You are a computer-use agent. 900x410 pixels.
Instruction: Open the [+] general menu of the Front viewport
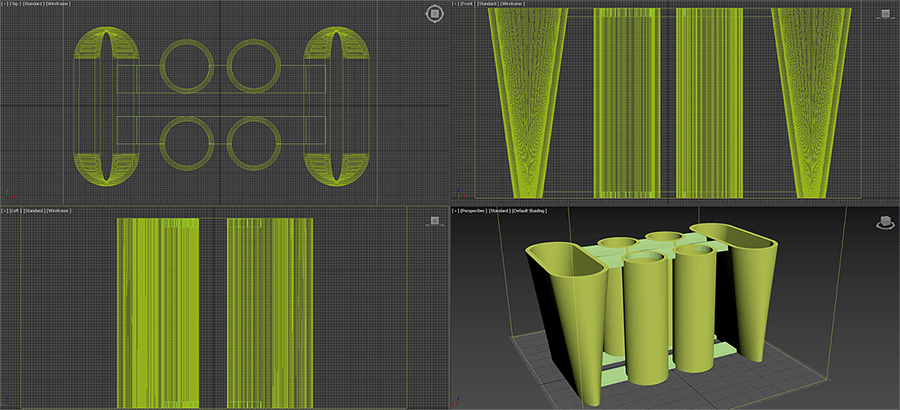(x=455, y=4)
